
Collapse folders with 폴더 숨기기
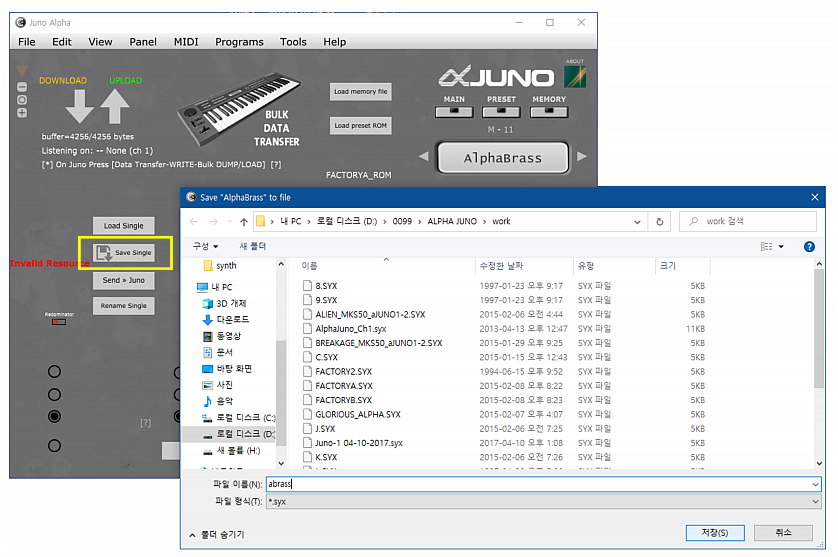click(x=217, y=535)
